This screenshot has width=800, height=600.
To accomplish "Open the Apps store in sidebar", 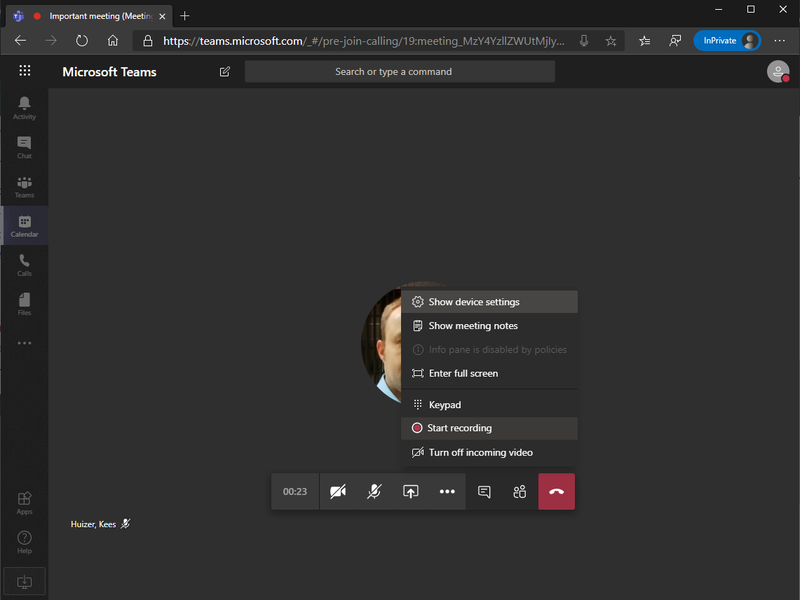I will (x=24, y=503).
